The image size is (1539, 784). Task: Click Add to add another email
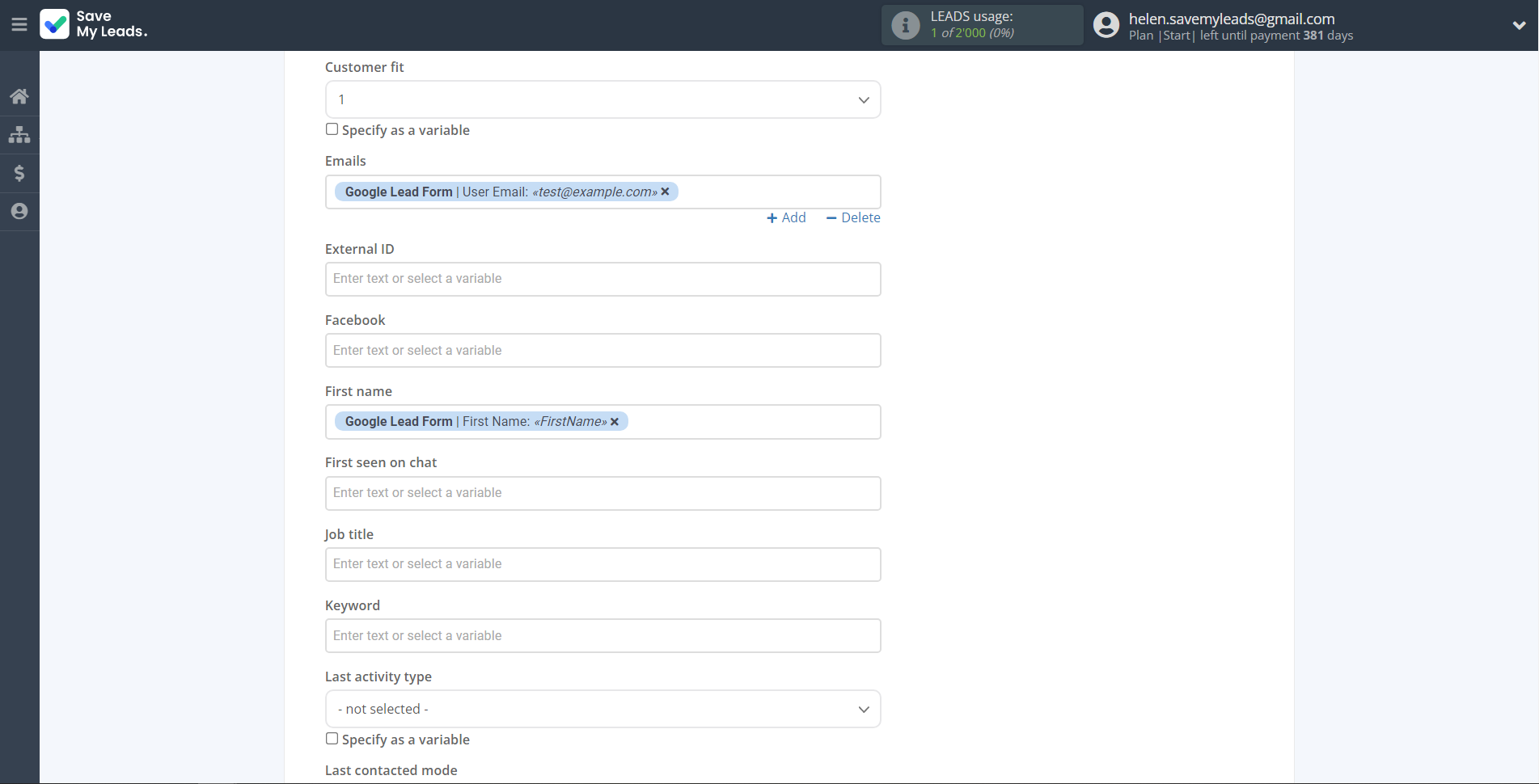click(x=786, y=217)
